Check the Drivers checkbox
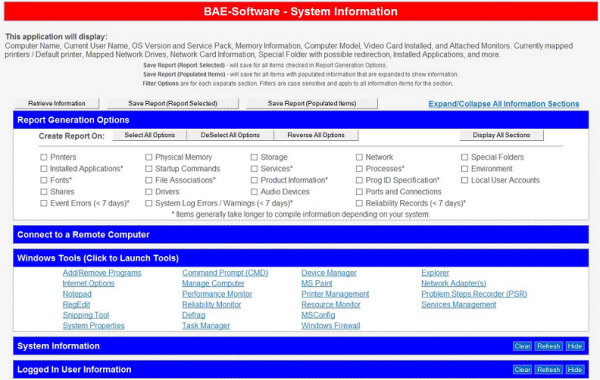 click(148, 192)
